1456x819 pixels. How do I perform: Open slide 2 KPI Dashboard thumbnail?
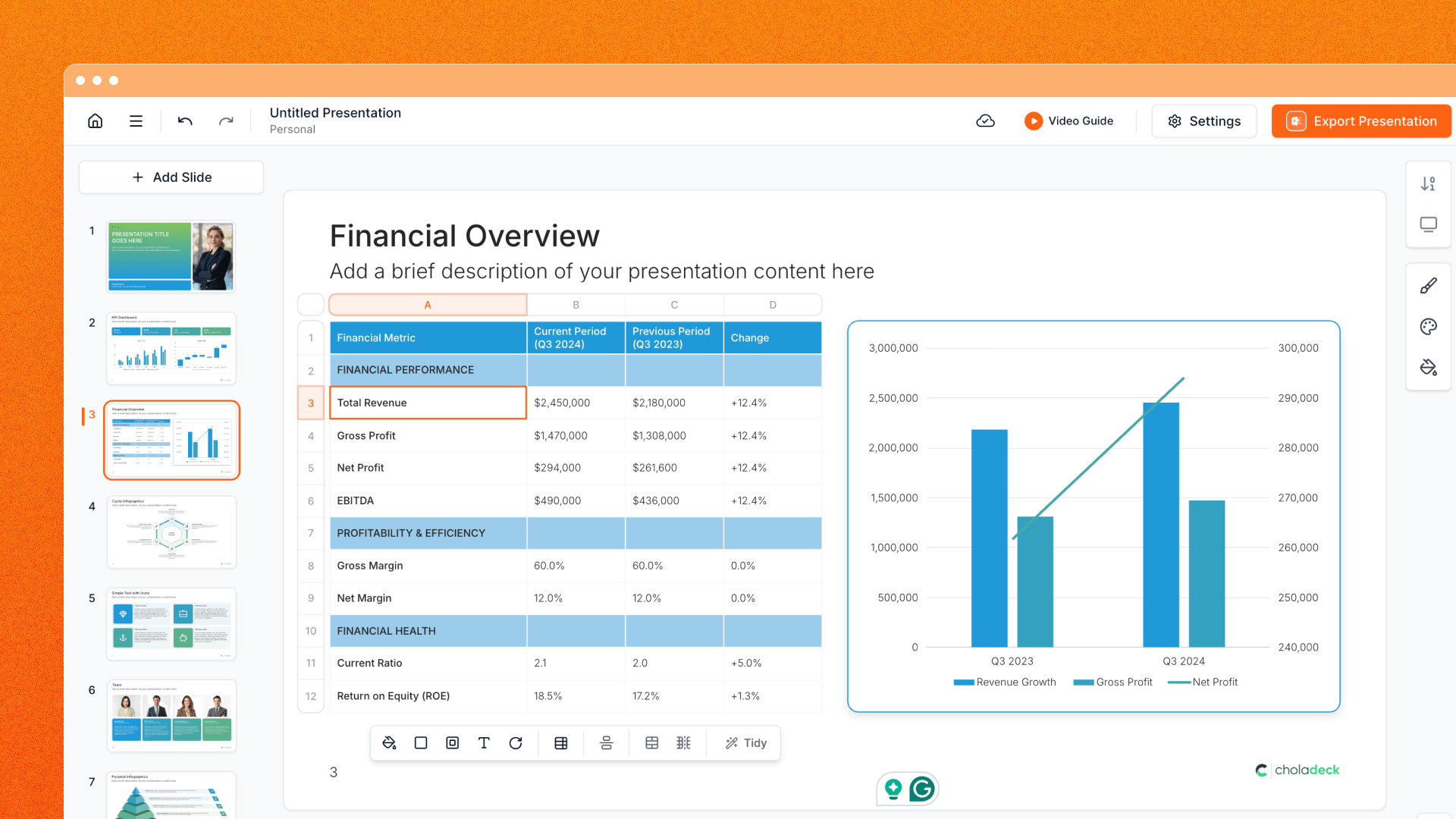[171, 348]
